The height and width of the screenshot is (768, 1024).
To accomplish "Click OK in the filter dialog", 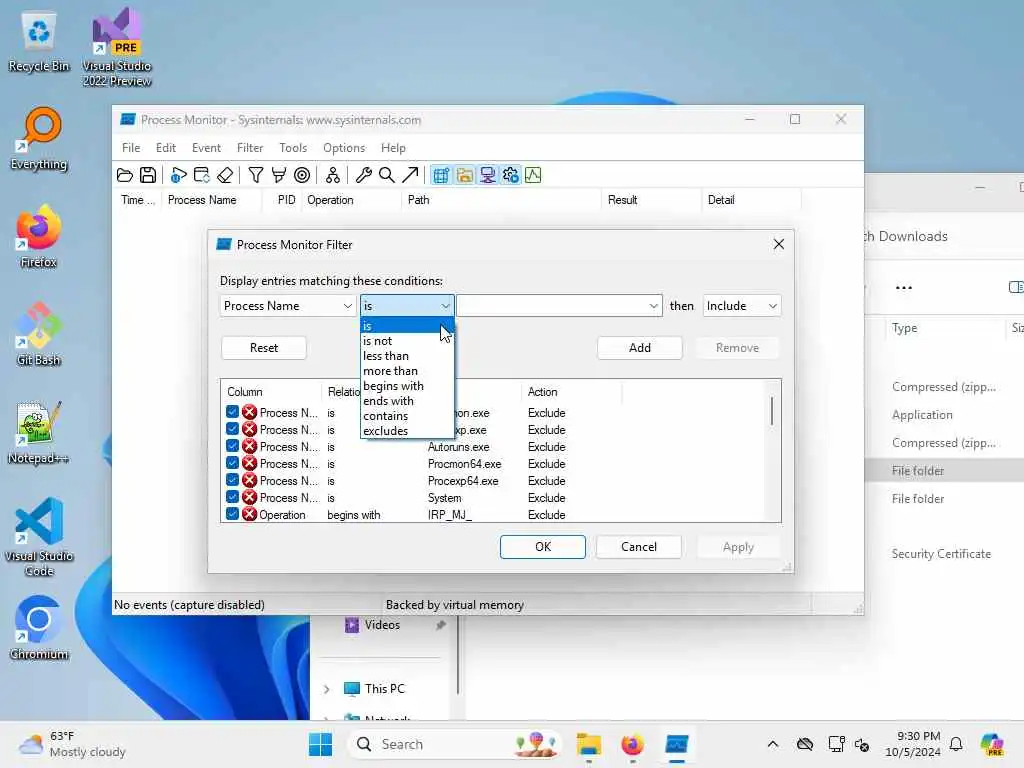I will coord(543,547).
